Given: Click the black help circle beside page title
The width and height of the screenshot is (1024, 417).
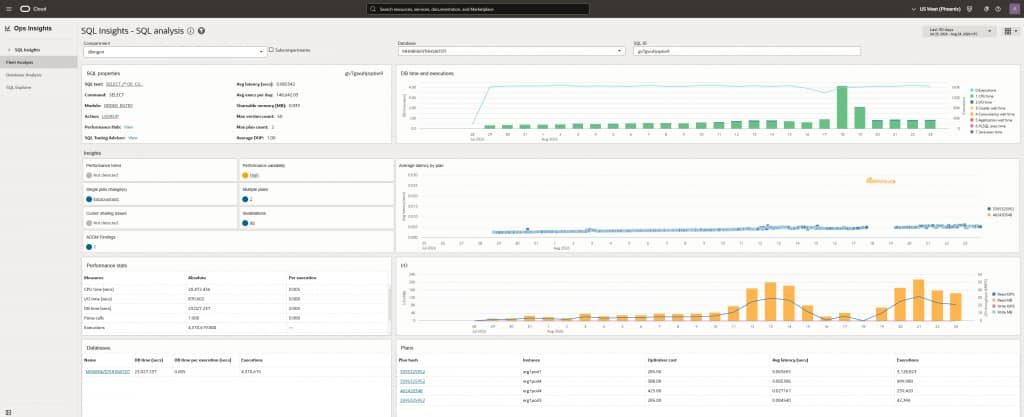Looking at the screenshot, I should (x=202, y=31).
